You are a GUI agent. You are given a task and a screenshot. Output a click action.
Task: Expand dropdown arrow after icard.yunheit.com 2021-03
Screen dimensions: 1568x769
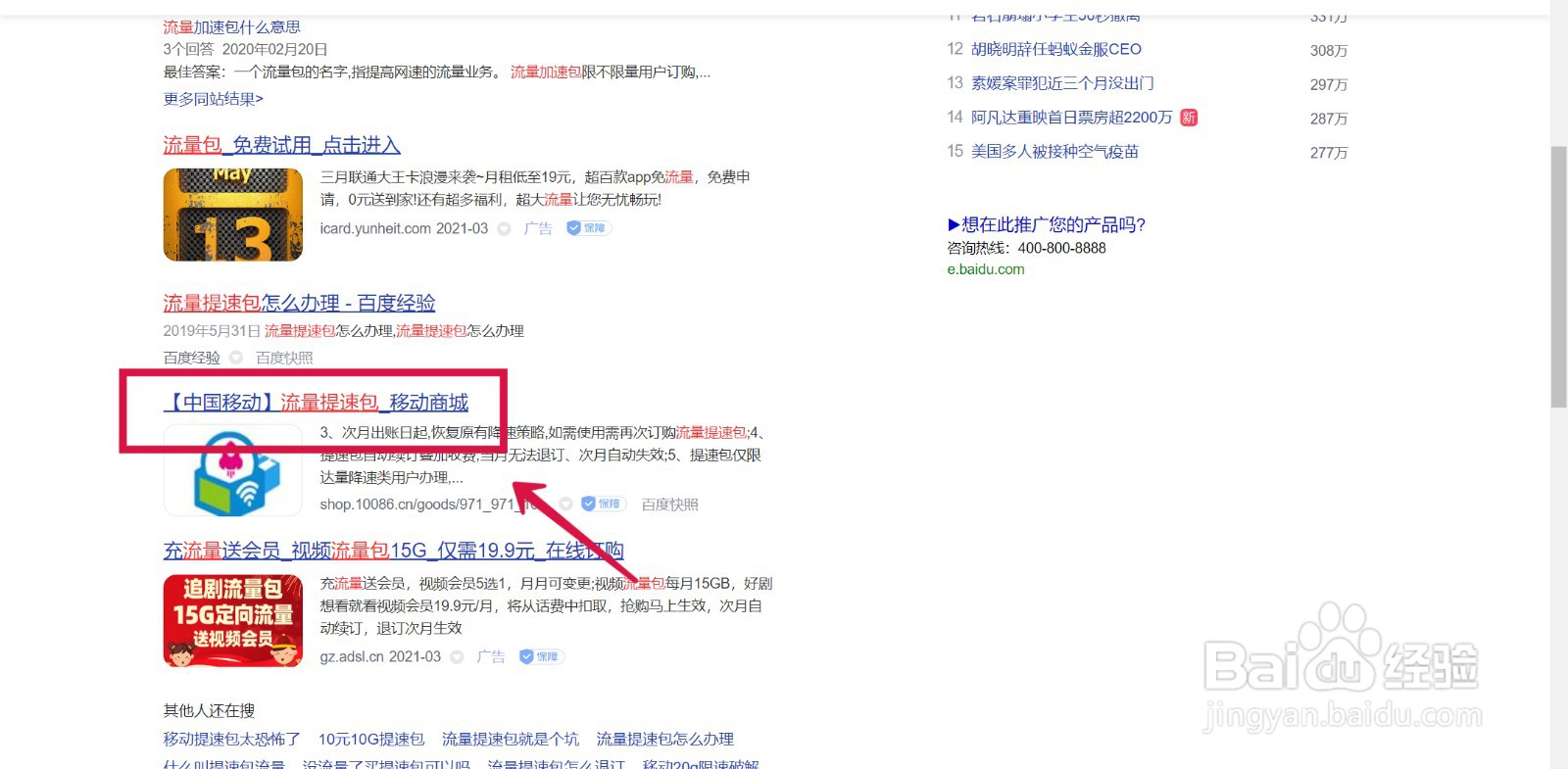[504, 228]
